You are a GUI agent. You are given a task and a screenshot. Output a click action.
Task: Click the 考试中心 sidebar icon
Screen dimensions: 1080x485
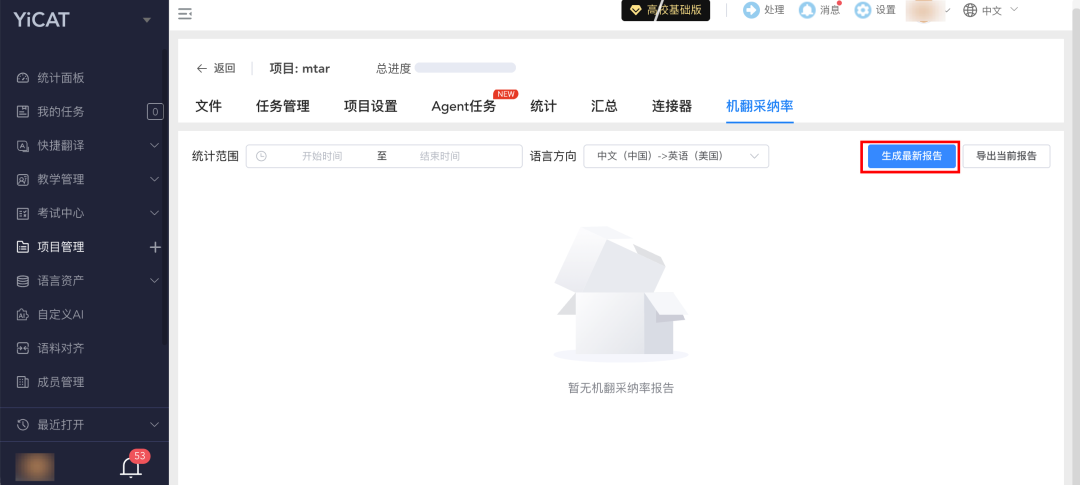(23, 213)
